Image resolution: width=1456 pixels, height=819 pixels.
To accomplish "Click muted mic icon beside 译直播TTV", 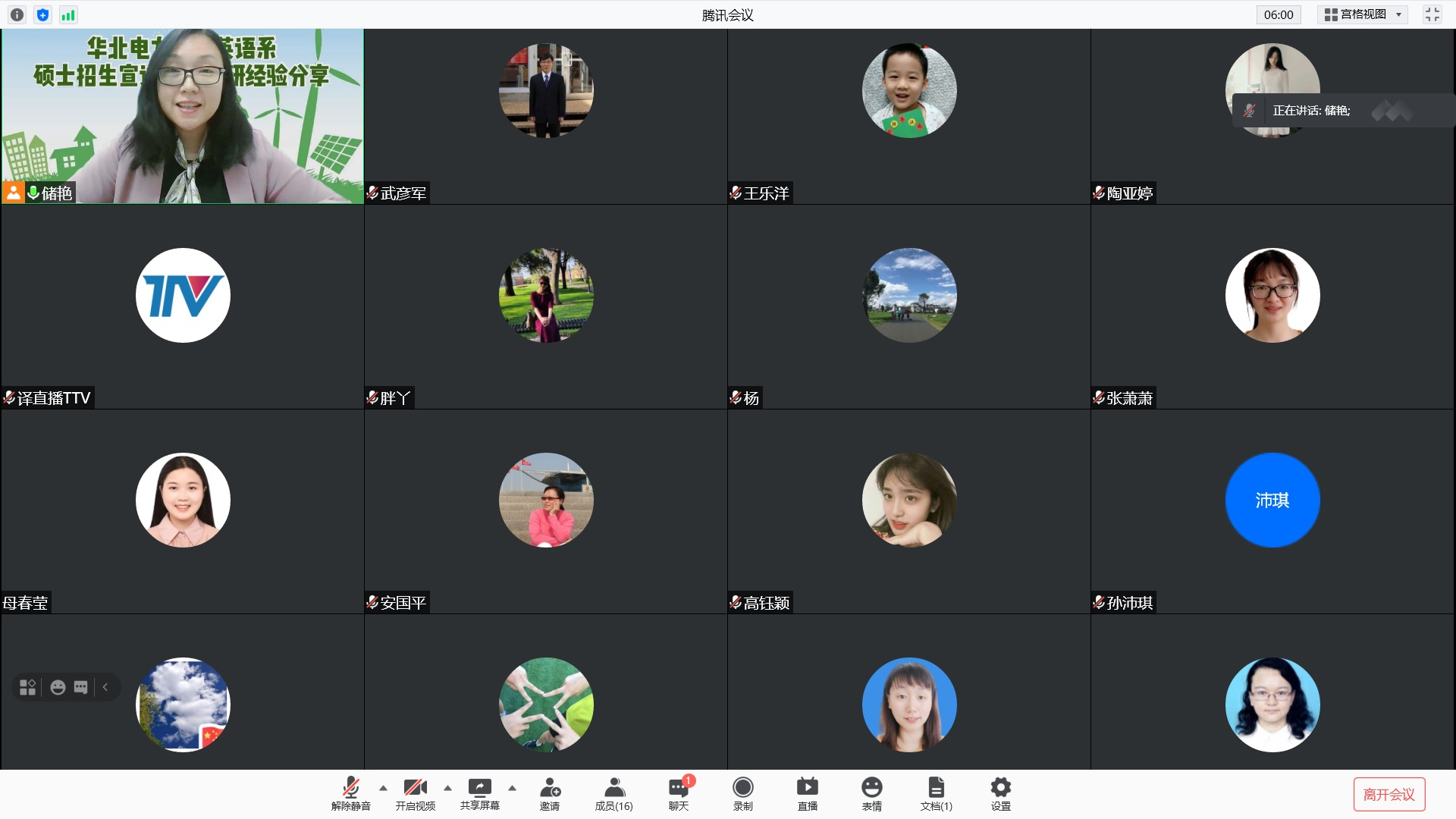I will click(9, 397).
